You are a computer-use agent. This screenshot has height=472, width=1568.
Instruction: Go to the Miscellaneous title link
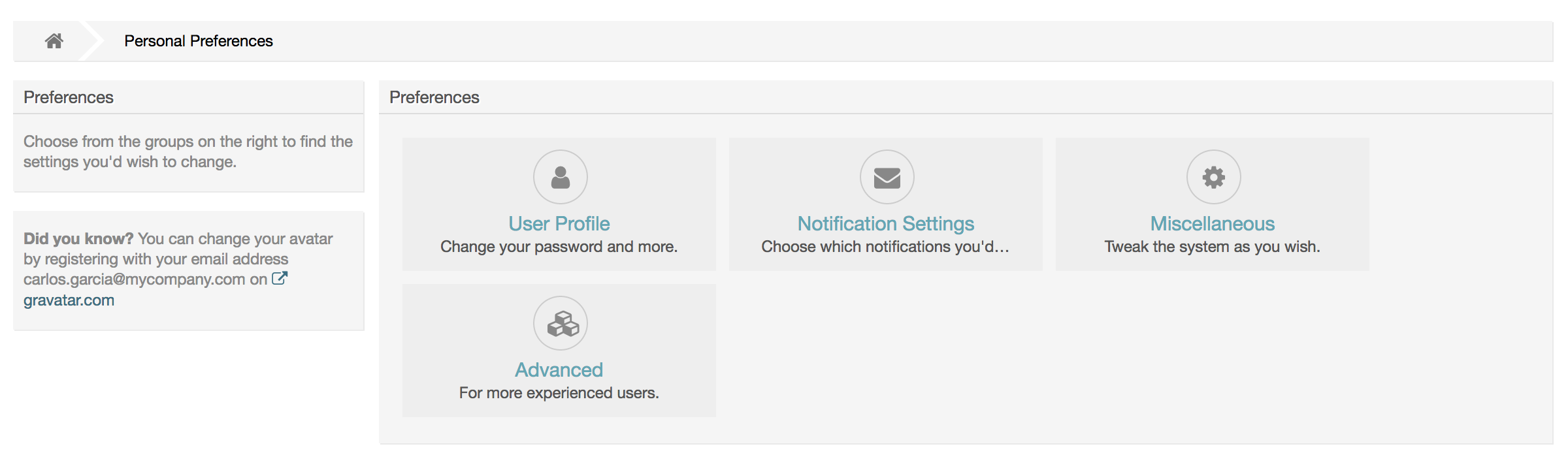(x=1212, y=224)
